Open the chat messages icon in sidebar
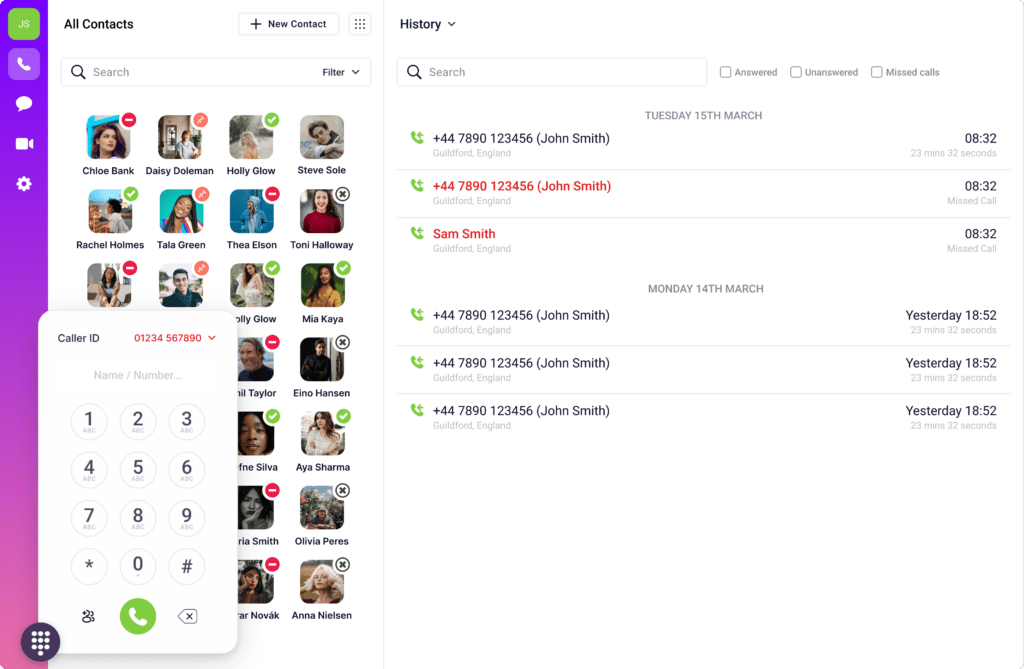The width and height of the screenshot is (1024, 669). pyautogui.click(x=24, y=104)
